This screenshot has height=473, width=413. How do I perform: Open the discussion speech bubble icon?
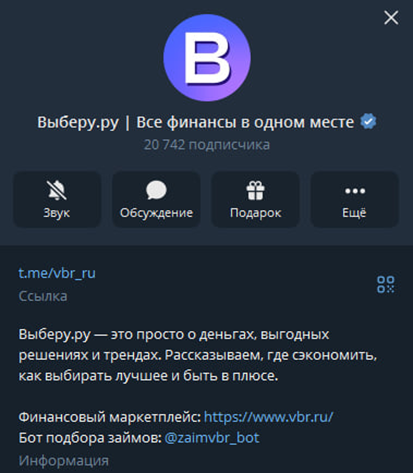[x=156, y=190]
